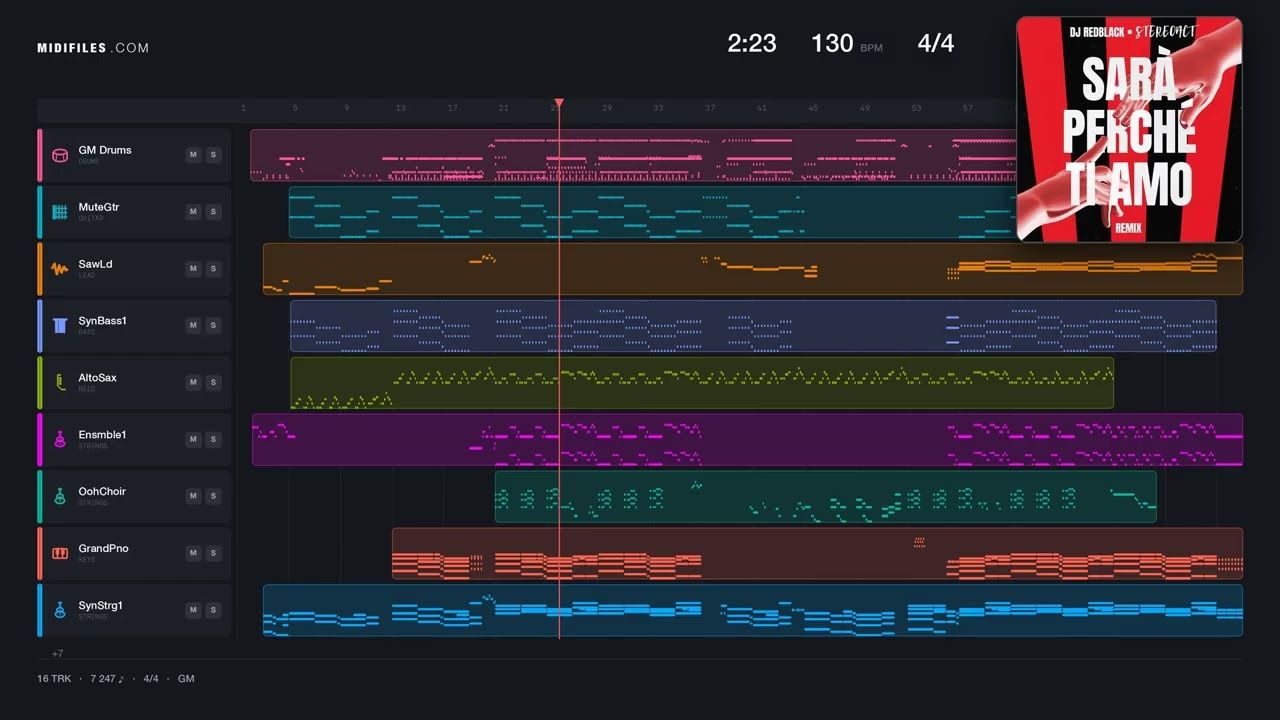Solo the SynStrg1 track
Screen dimensions: 1280x720
(212, 611)
